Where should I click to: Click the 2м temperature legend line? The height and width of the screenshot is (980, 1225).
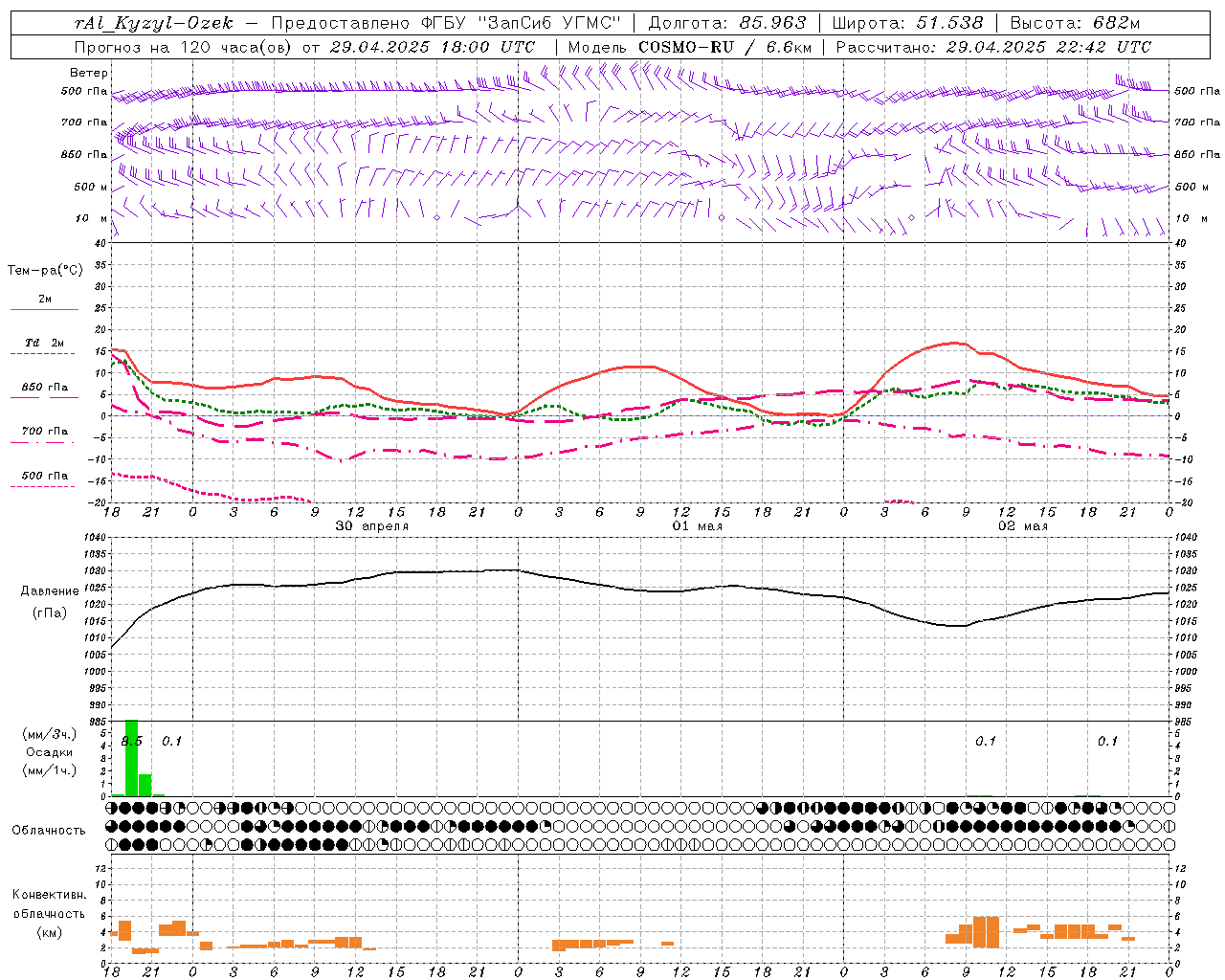(44, 309)
